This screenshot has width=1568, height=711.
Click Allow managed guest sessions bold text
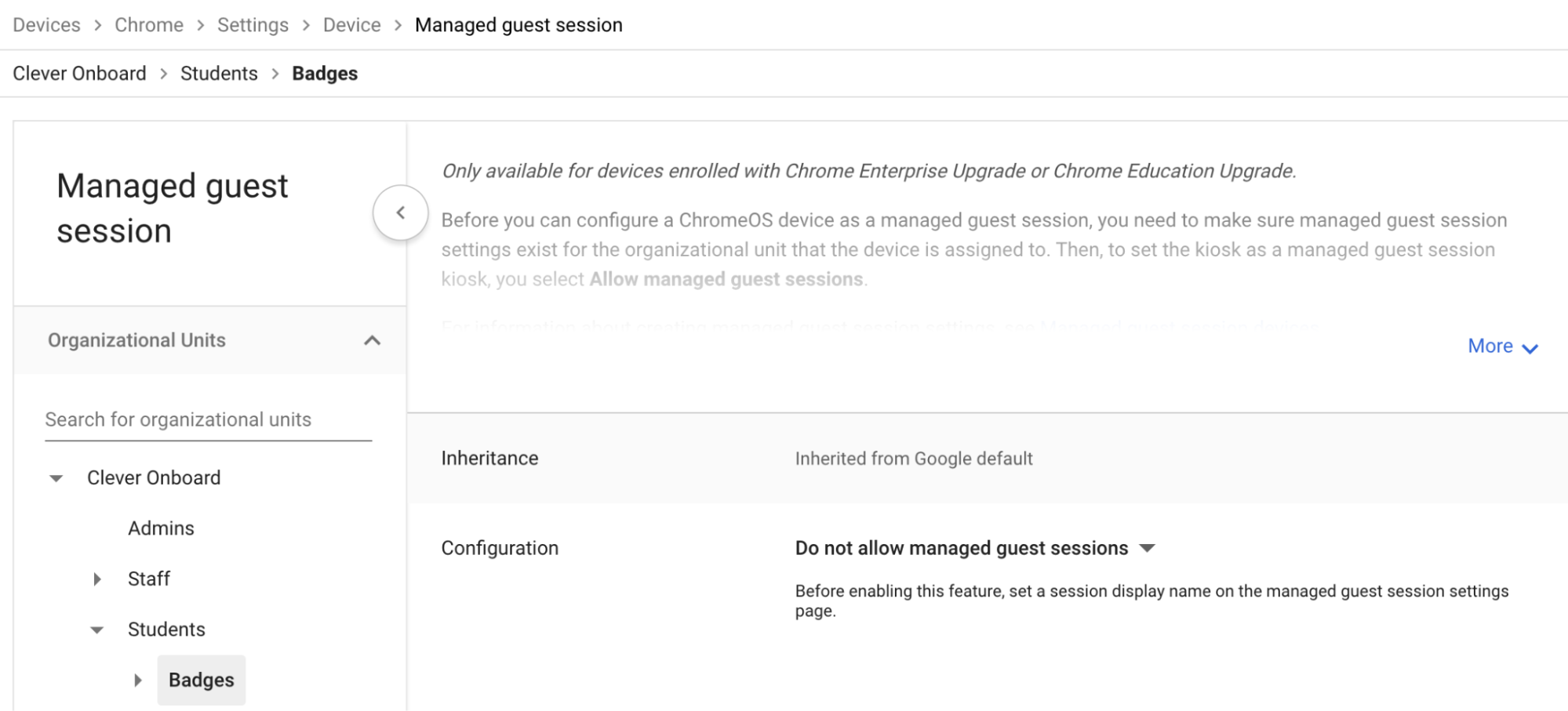pyautogui.click(x=726, y=279)
